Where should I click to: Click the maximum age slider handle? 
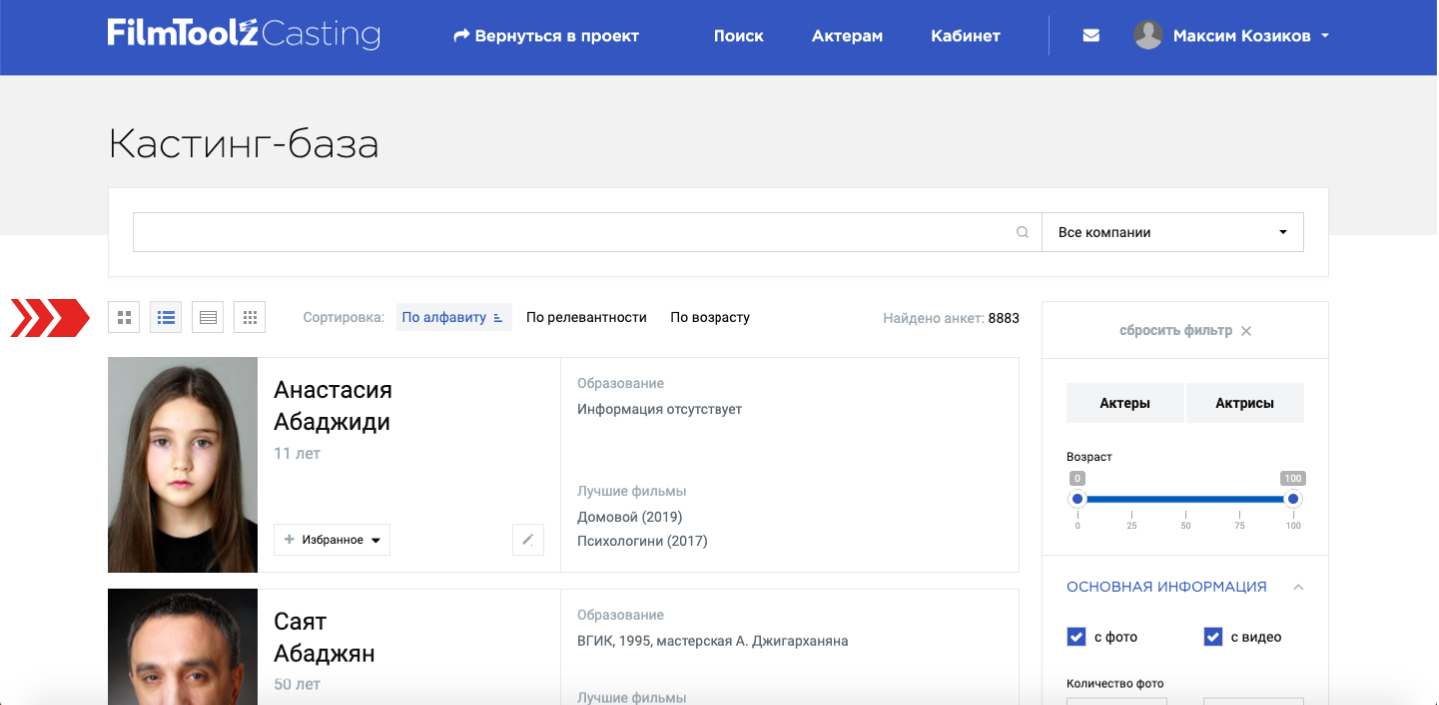pos(1293,499)
